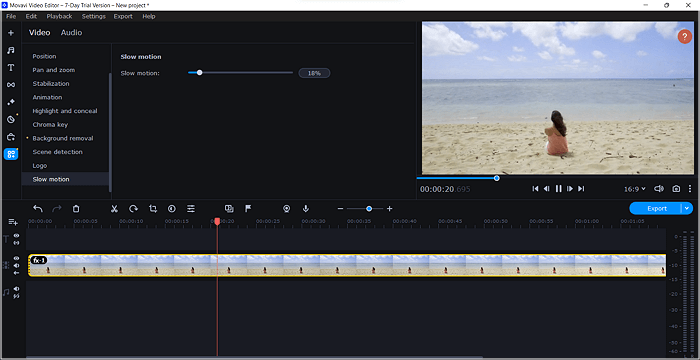Open the preview more-options dots
700x360 pixels.
[x=690, y=189]
